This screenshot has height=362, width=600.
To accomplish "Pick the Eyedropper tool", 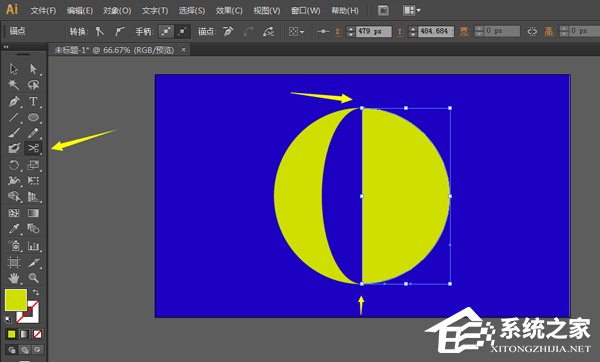I will tap(14, 229).
